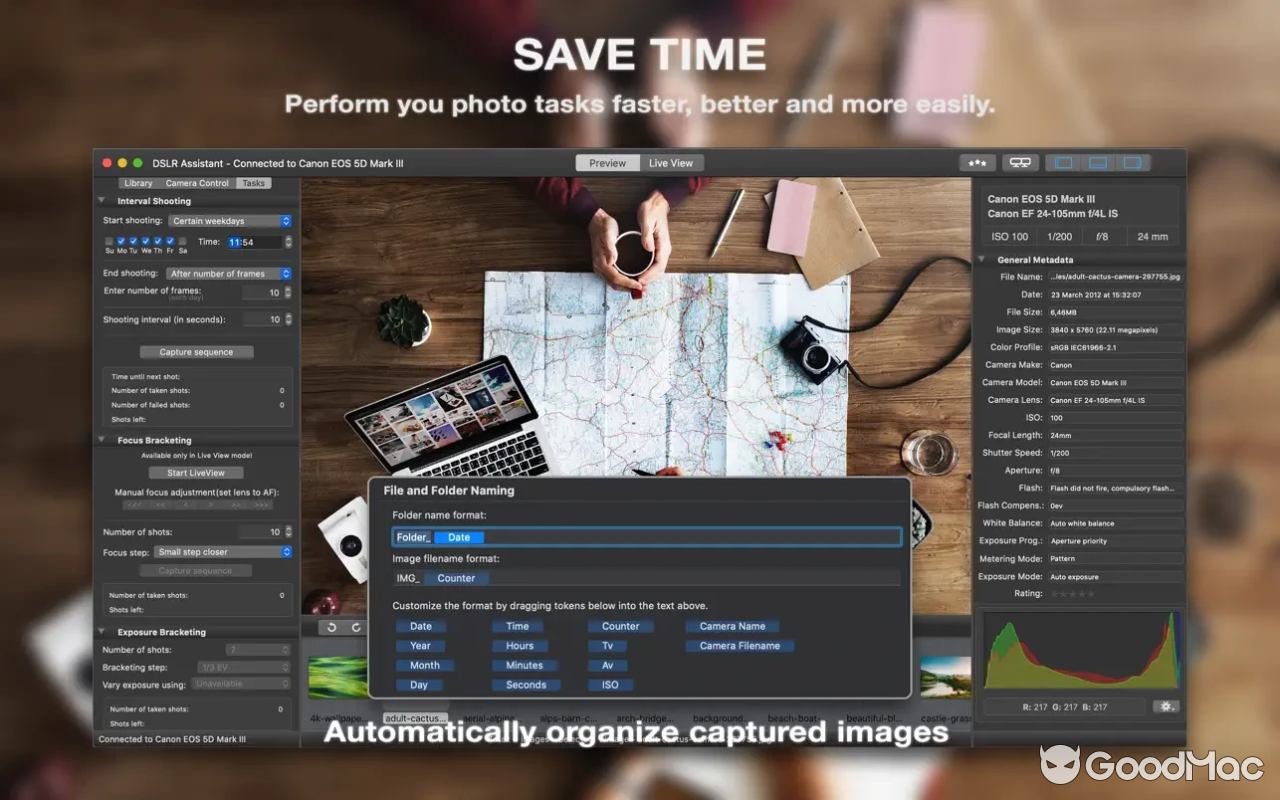The width and height of the screenshot is (1280, 800).
Task: Increment the Shooting interval stepper
Action: point(289,316)
